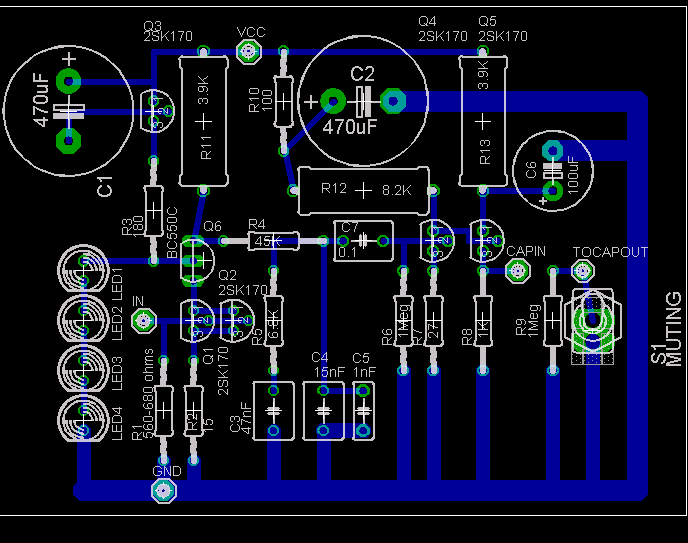Click the LED2 component
688x543 pixels.
83,320
